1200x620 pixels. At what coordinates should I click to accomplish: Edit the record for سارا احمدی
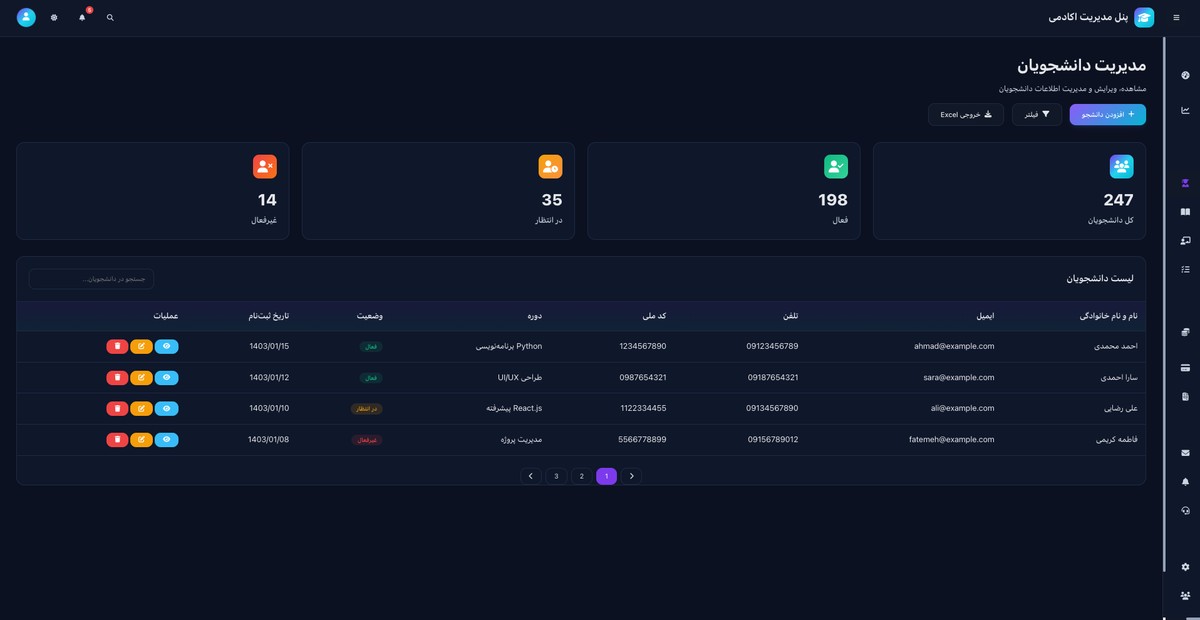[141, 377]
